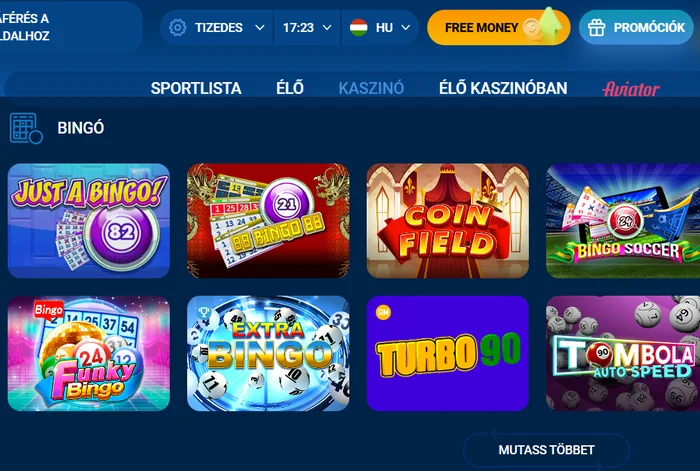Click the Bingó category grid icon
The height and width of the screenshot is (471, 700).
point(26,128)
